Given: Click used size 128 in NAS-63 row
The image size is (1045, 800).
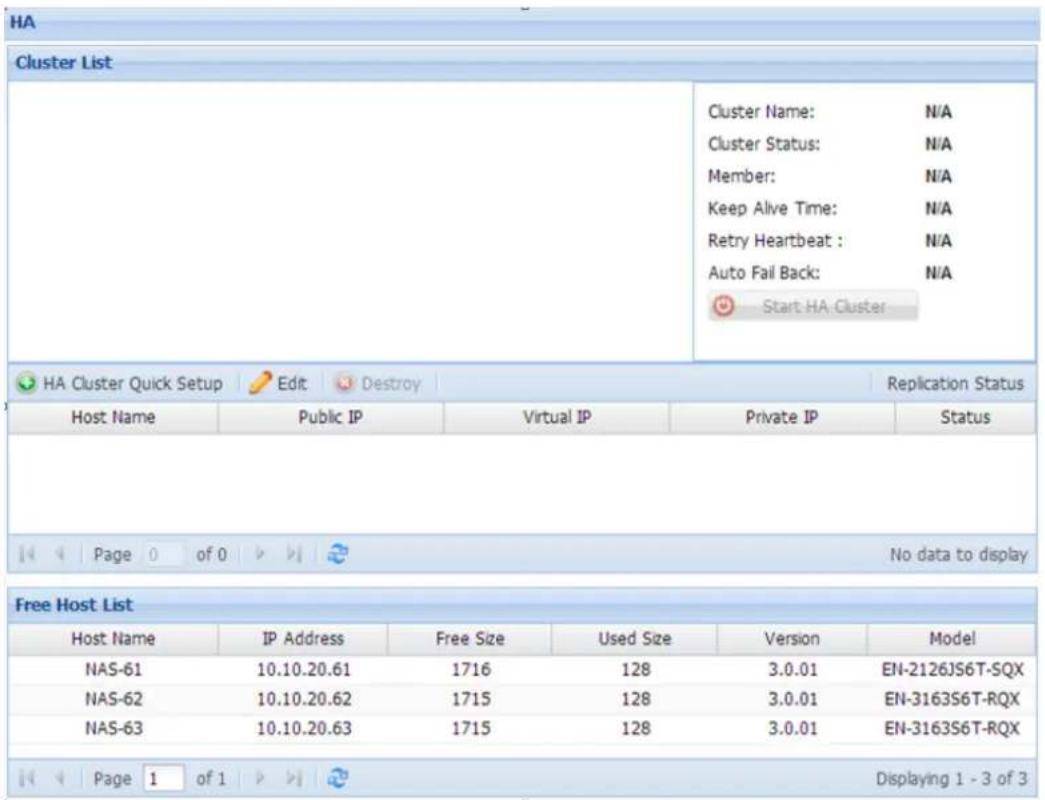Looking at the screenshot, I should [636, 728].
